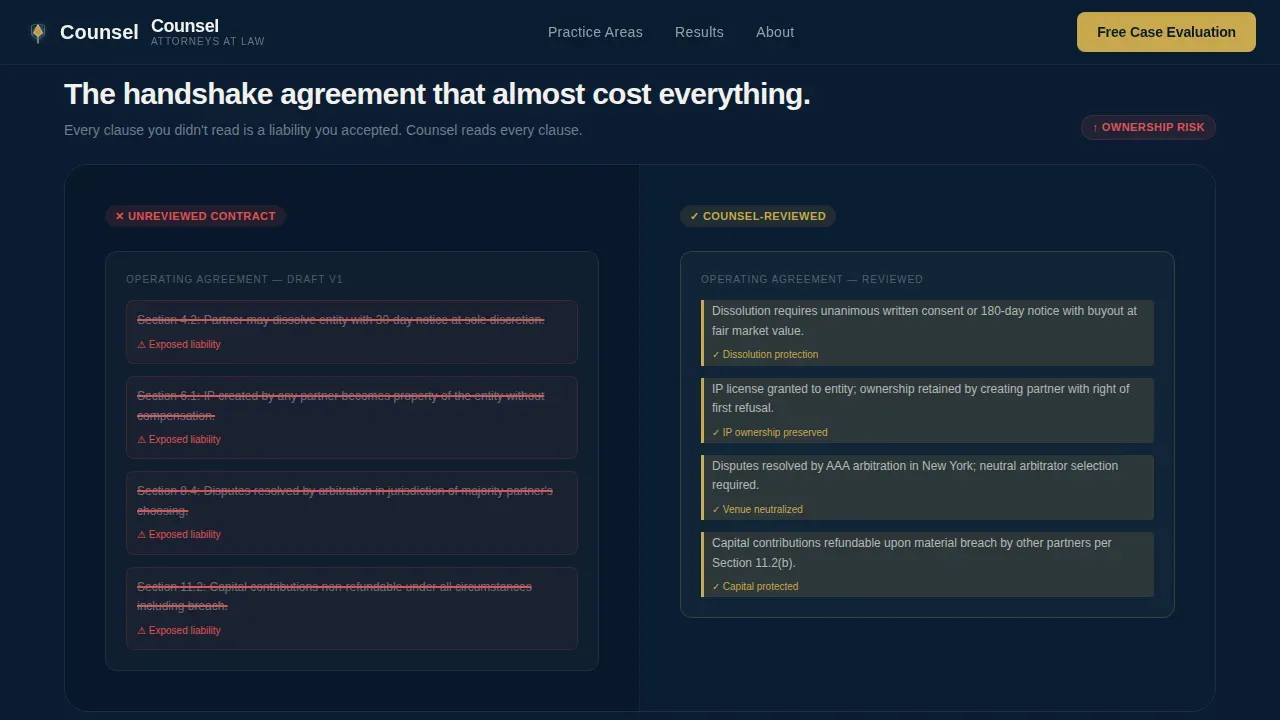Click the Capital protected checkmark label
The image size is (1280, 720).
[x=755, y=587]
